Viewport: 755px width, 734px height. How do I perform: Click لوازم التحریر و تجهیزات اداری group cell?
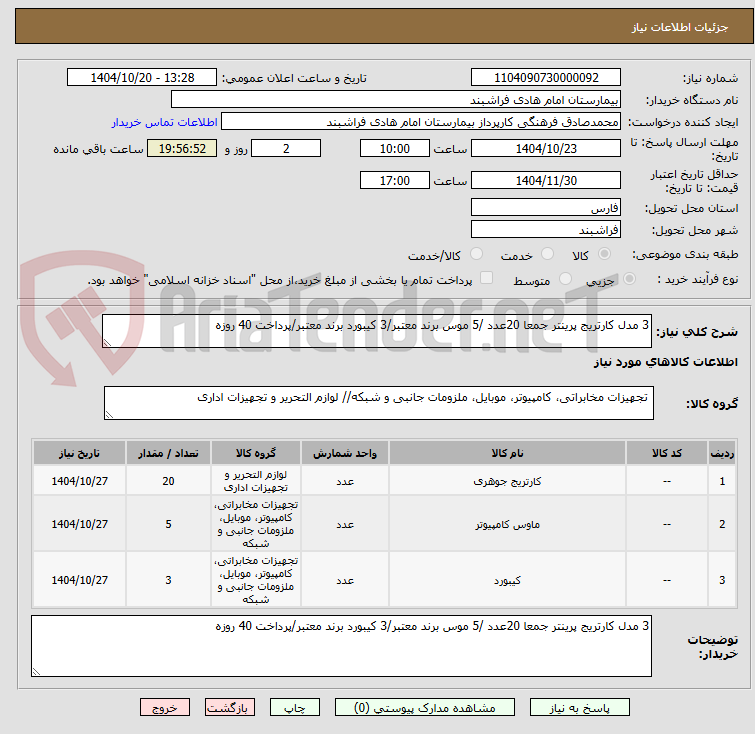256,481
